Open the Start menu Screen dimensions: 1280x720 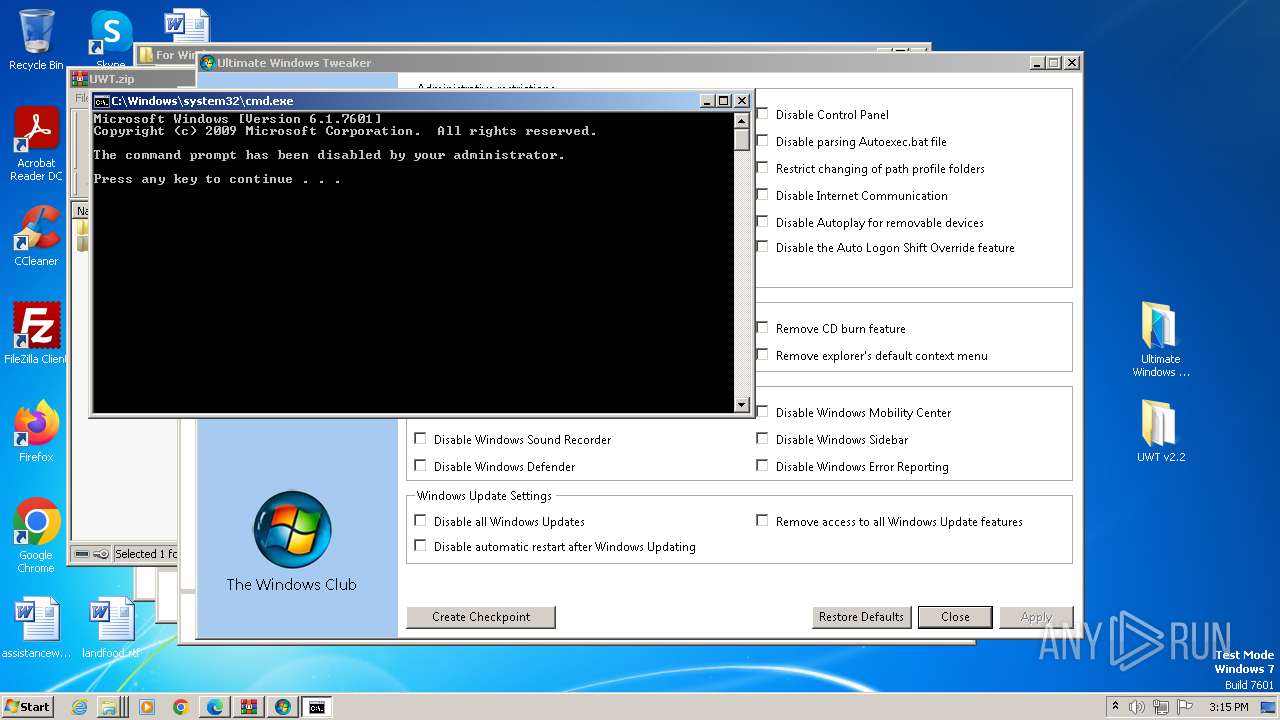tap(27, 707)
